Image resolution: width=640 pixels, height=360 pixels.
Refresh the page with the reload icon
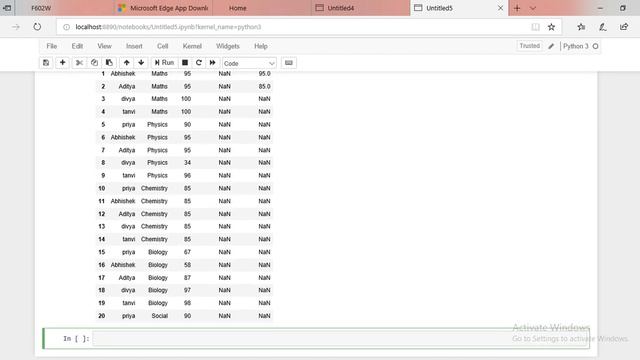click(x=37, y=27)
